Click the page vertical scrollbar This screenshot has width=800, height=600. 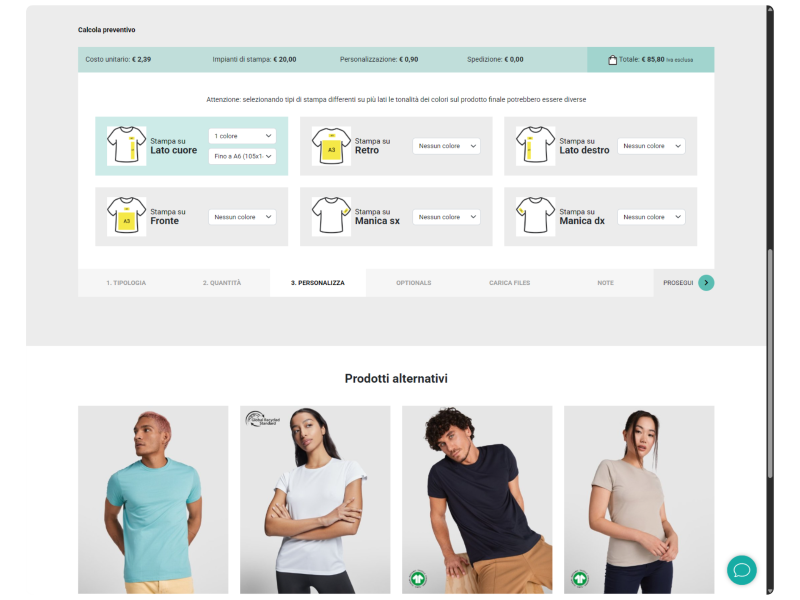(770, 364)
